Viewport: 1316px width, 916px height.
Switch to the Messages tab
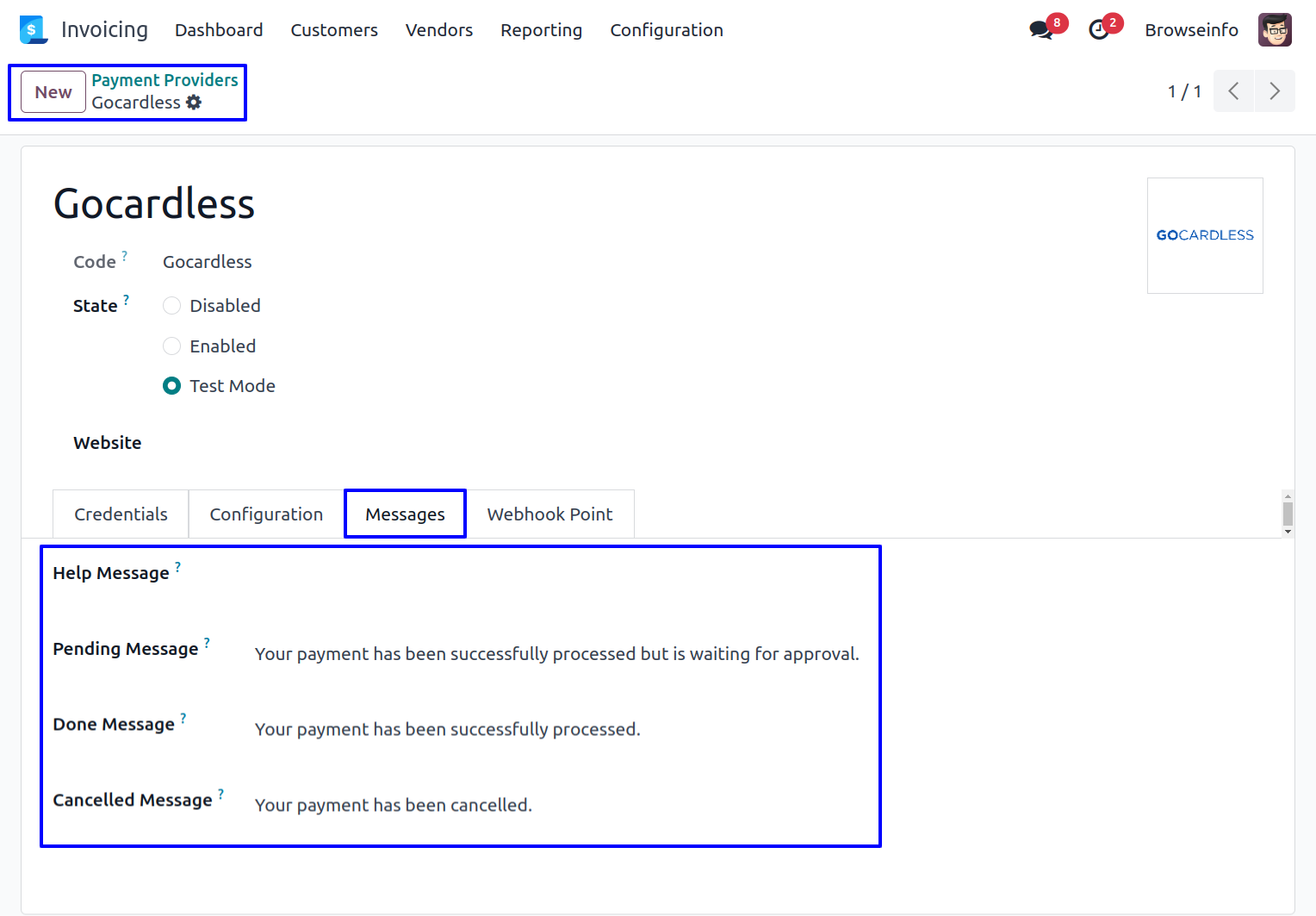pos(405,514)
